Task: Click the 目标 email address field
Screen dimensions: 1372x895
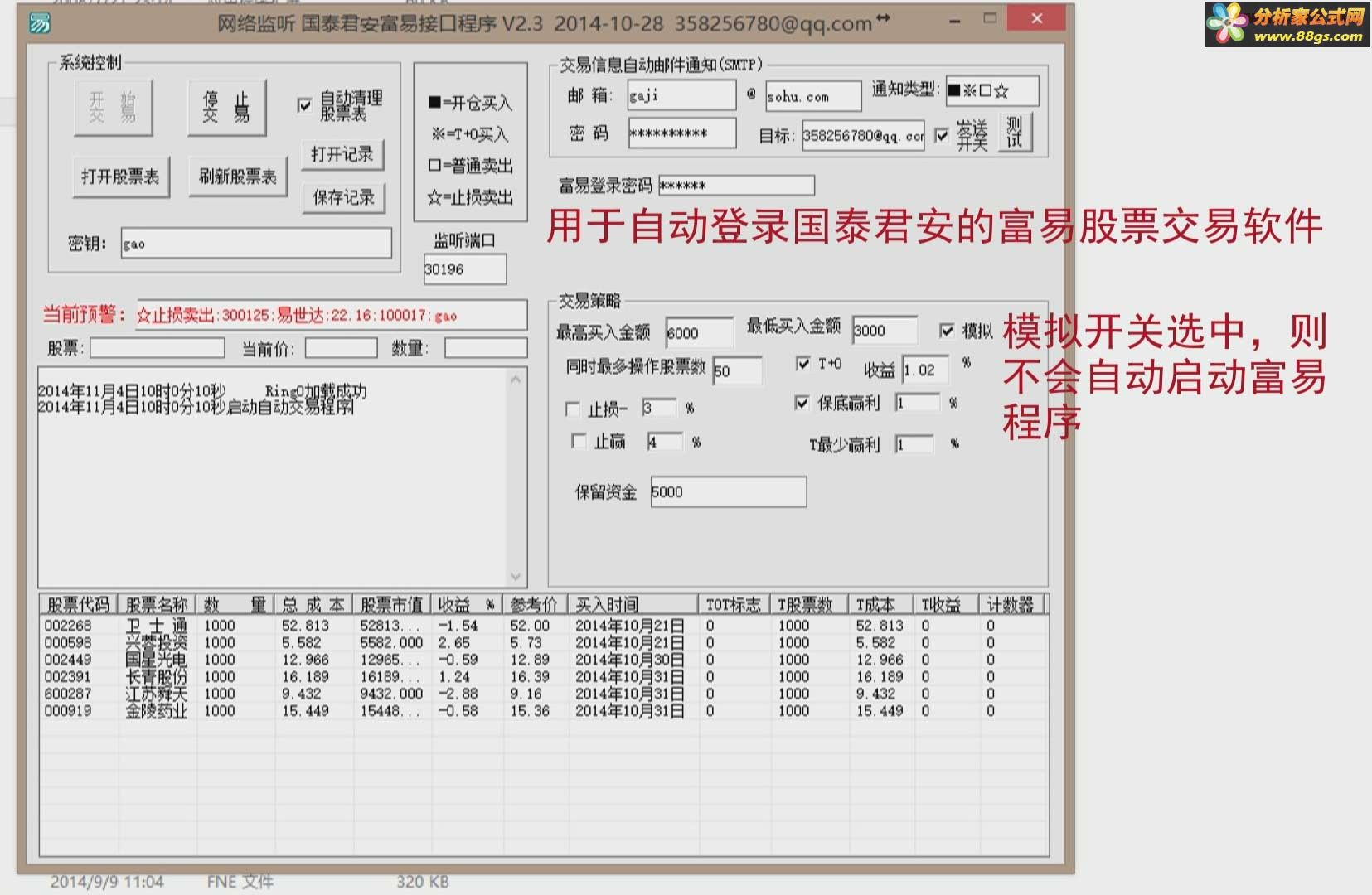Action: pos(863,135)
